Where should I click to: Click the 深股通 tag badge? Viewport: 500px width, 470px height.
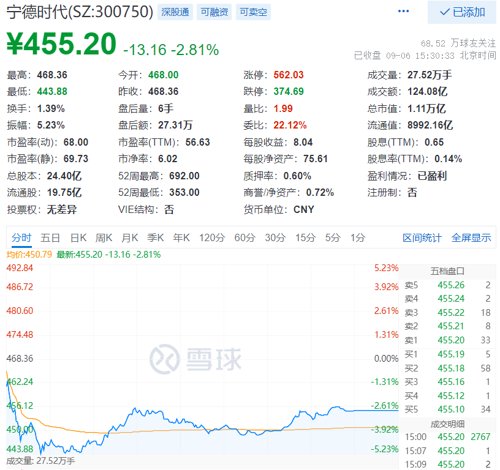[x=175, y=12]
